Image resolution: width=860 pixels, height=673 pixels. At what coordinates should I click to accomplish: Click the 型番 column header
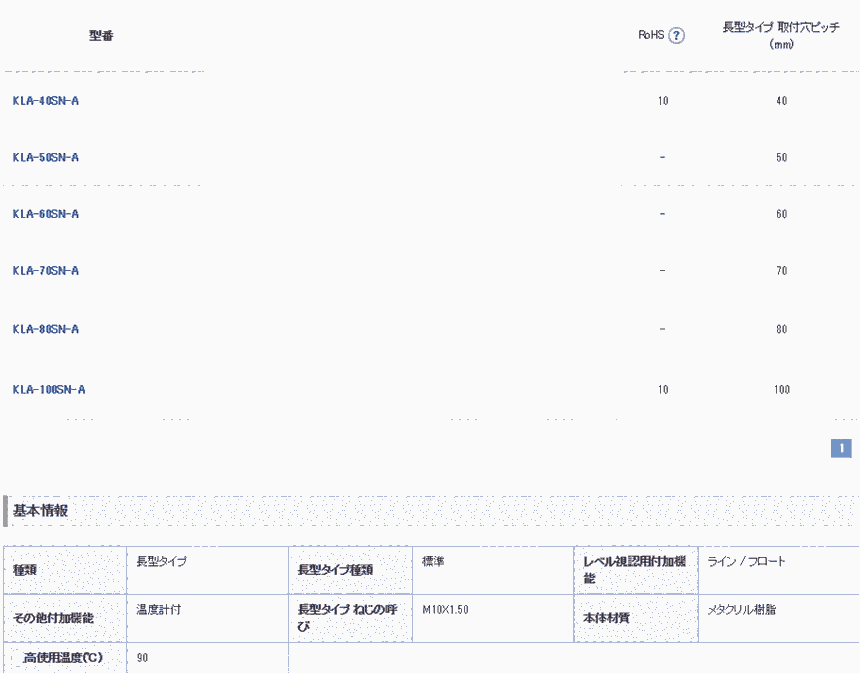[101, 36]
